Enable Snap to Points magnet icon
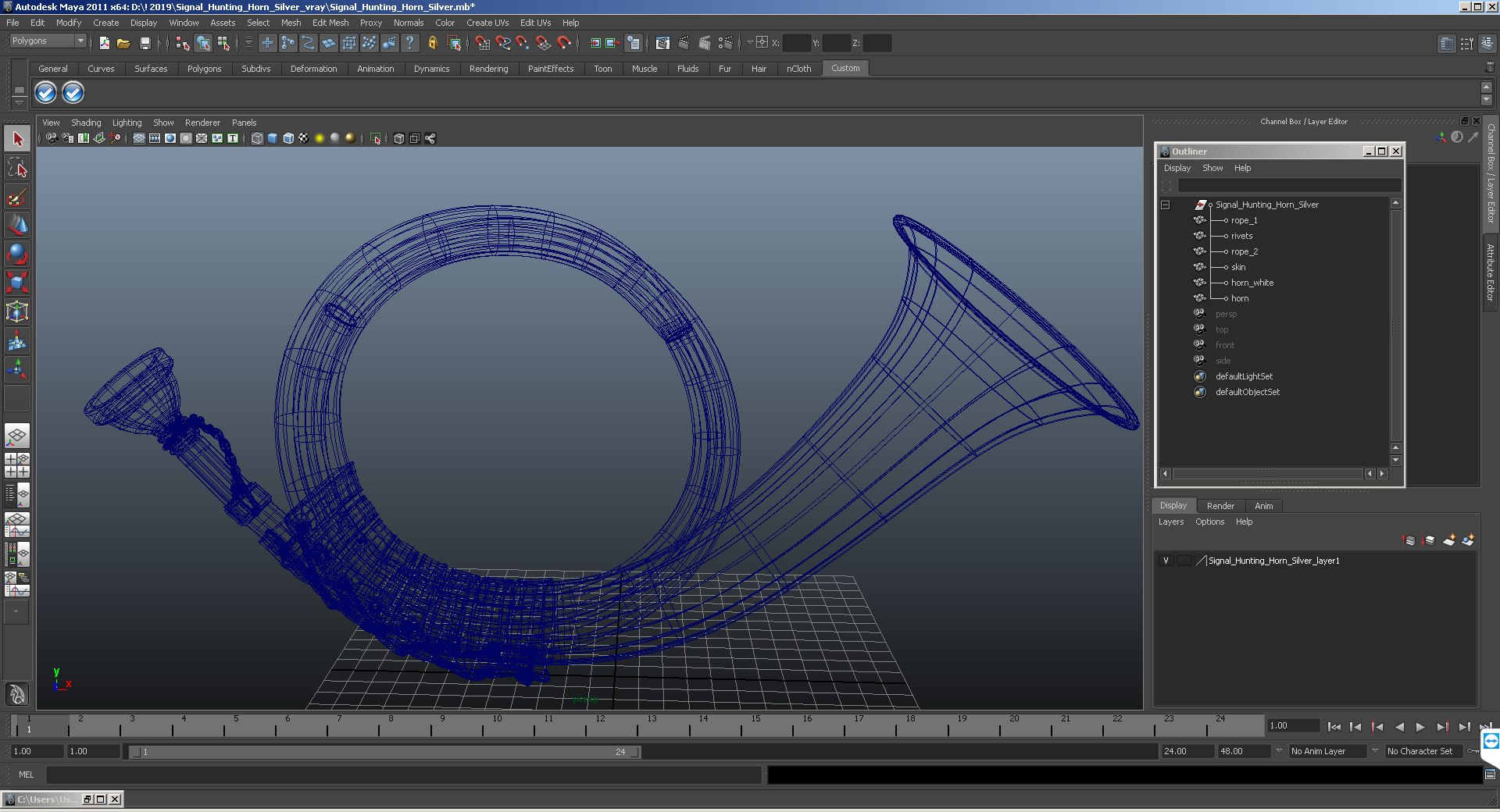 pos(523,43)
